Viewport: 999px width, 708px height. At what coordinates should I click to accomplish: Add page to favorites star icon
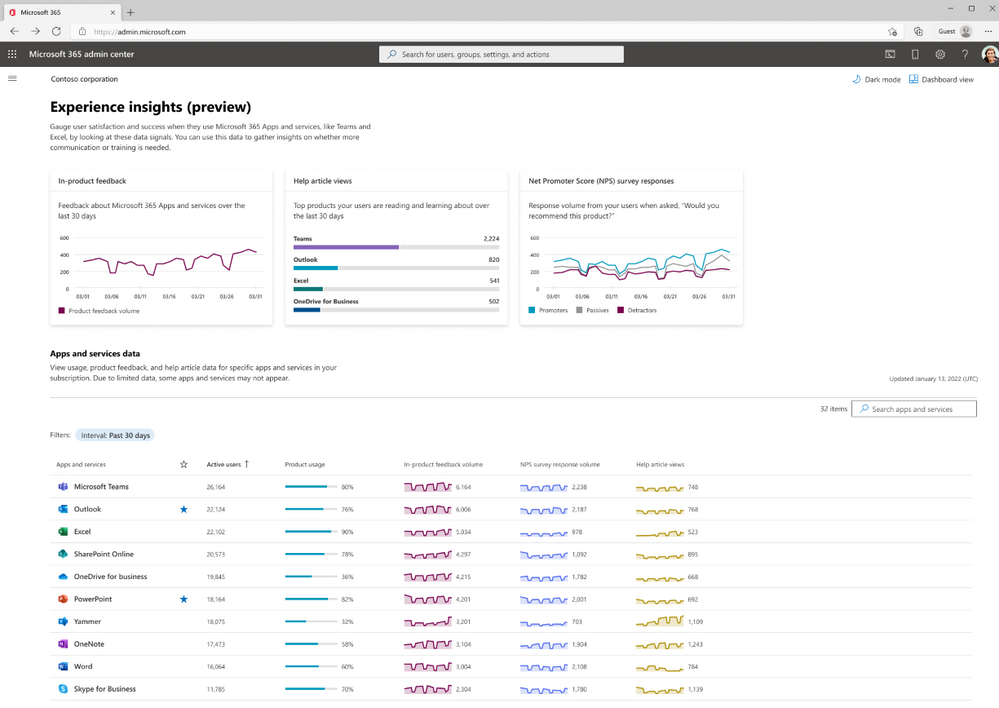tap(892, 31)
